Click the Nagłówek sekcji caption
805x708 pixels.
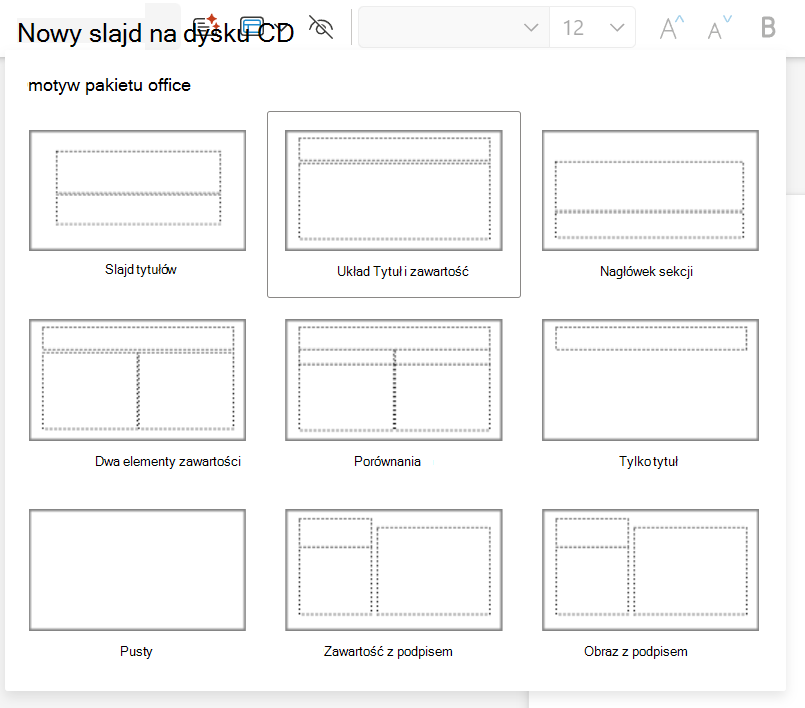pyautogui.click(x=646, y=272)
